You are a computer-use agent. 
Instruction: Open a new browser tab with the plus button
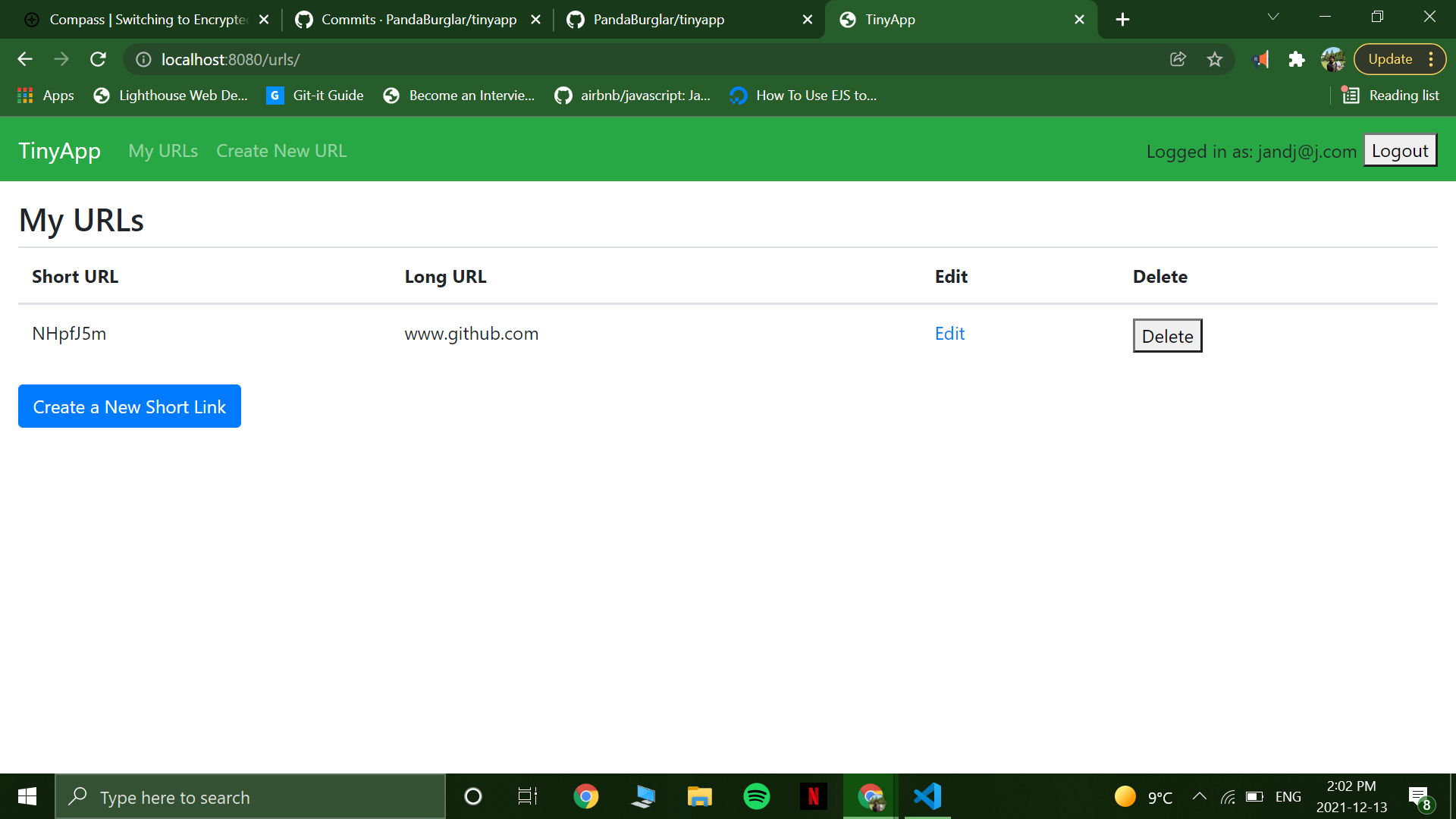(x=1122, y=19)
